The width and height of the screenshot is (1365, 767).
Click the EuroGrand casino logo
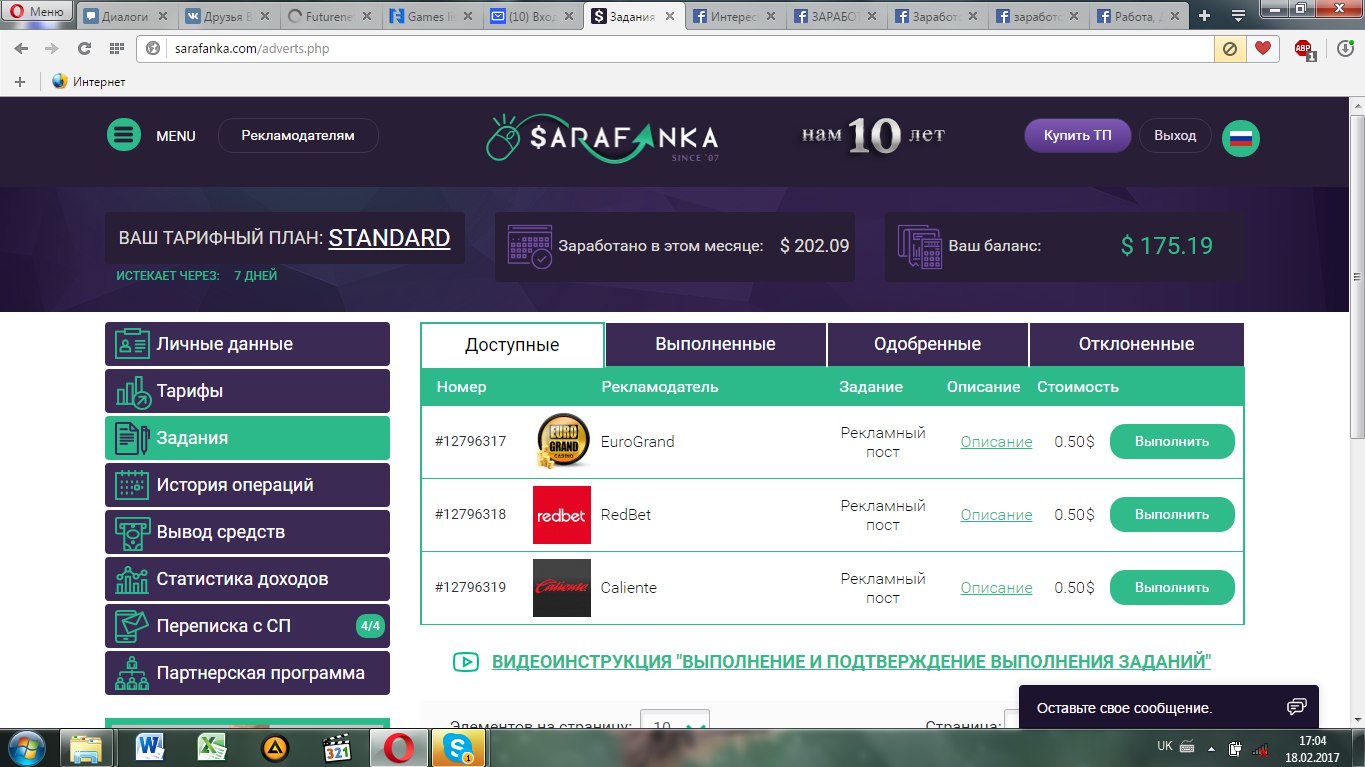click(562, 442)
